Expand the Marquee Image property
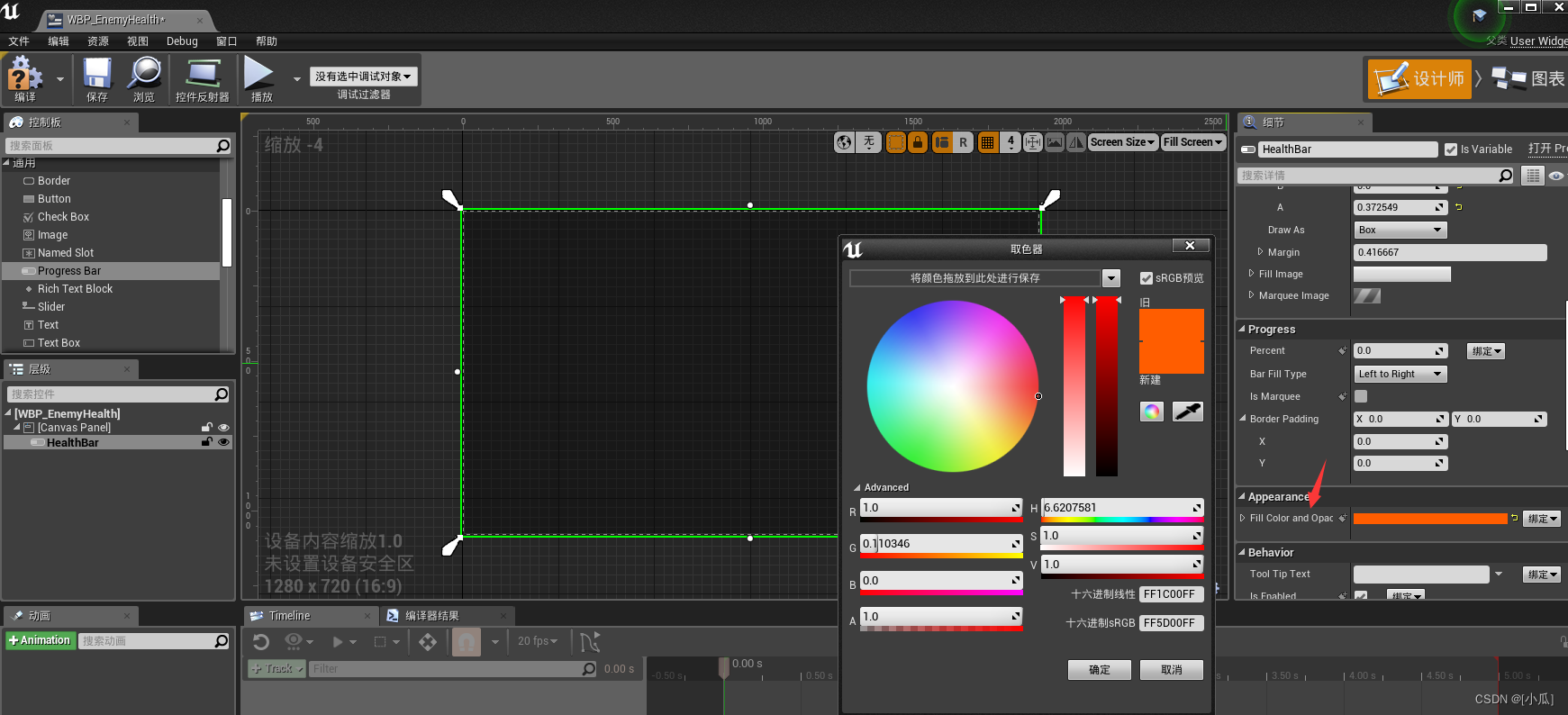 (1251, 295)
